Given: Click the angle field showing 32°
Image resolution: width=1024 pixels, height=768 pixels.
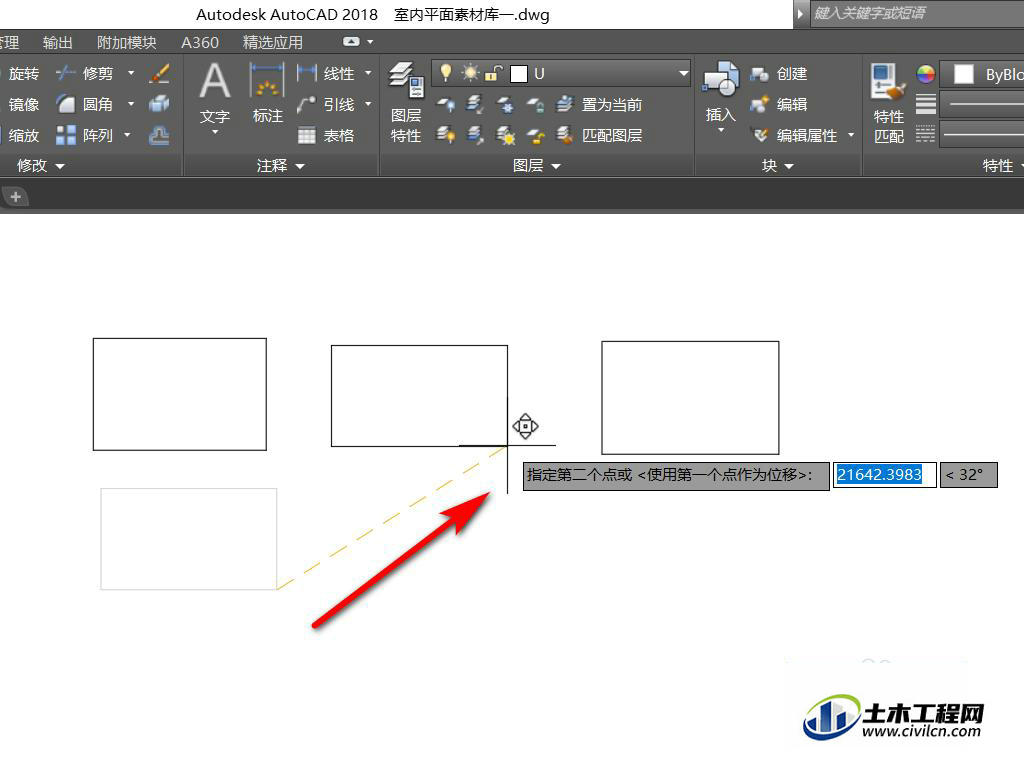Looking at the screenshot, I should pos(968,475).
